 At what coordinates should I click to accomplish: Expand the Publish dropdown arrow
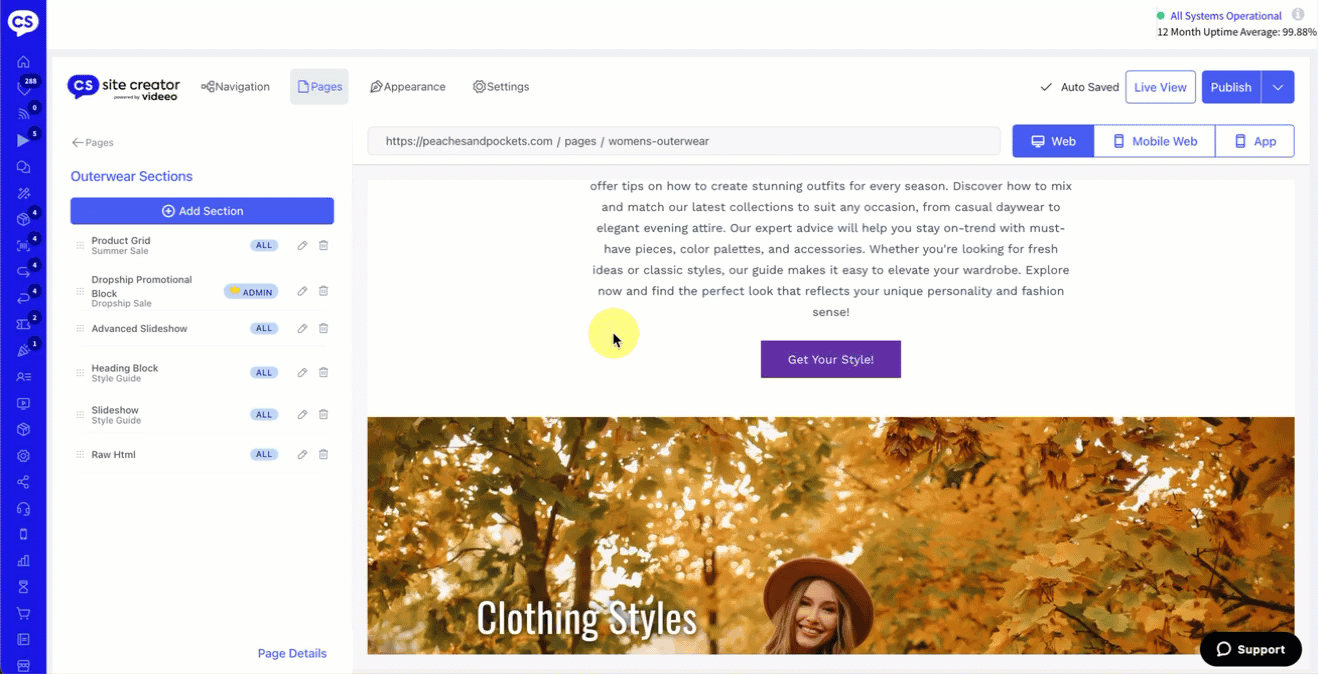[1278, 88]
